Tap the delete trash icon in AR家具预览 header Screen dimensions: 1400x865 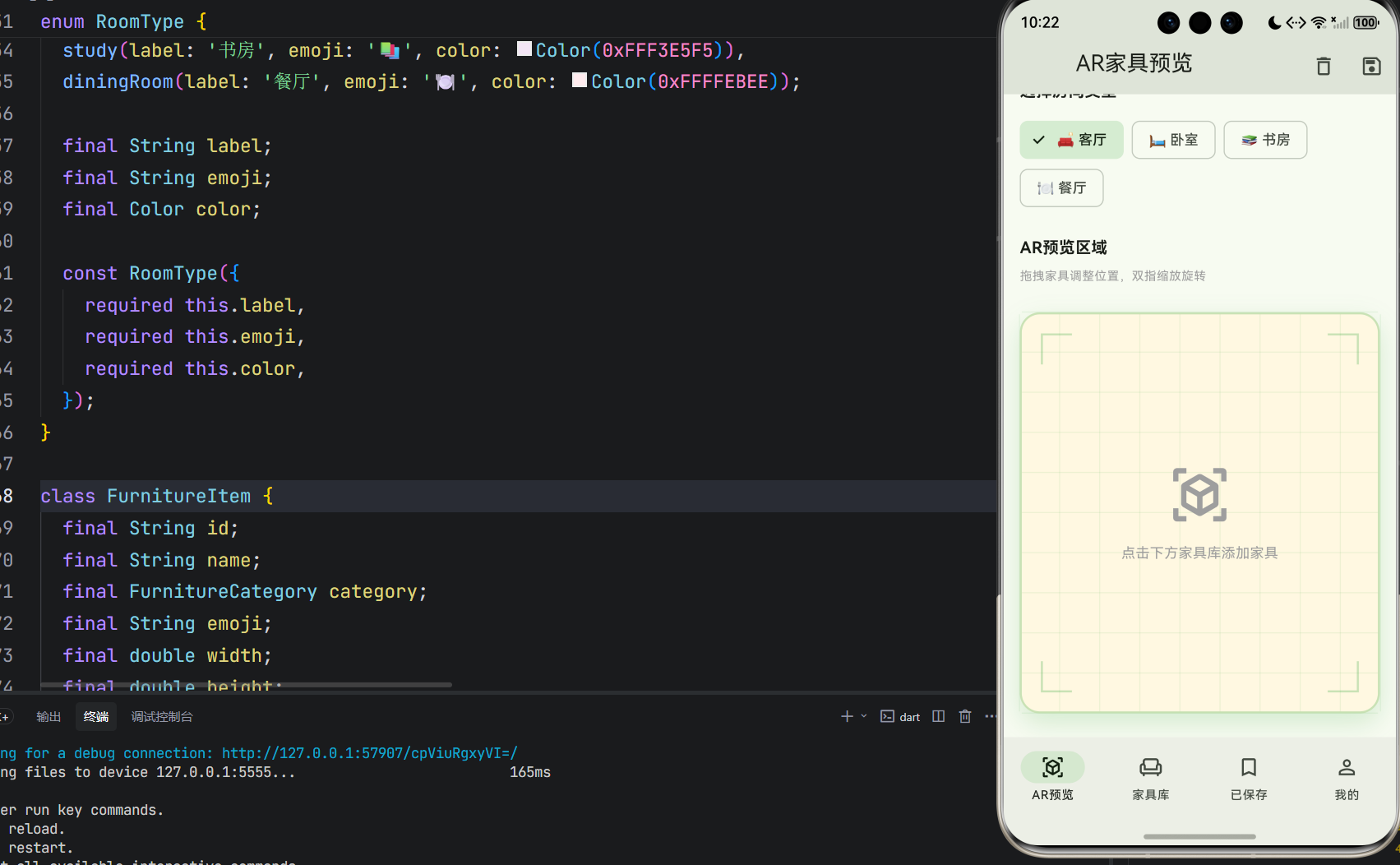coord(1324,66)
